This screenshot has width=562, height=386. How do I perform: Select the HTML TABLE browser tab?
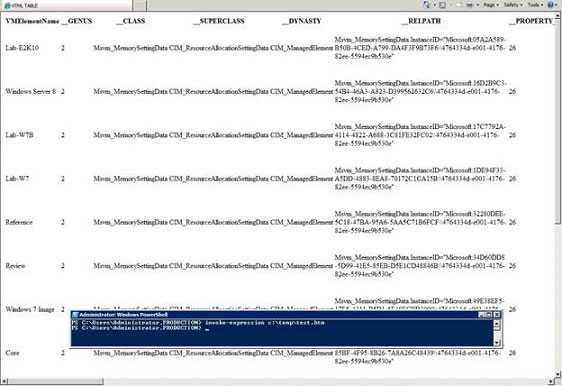[66, 5]
